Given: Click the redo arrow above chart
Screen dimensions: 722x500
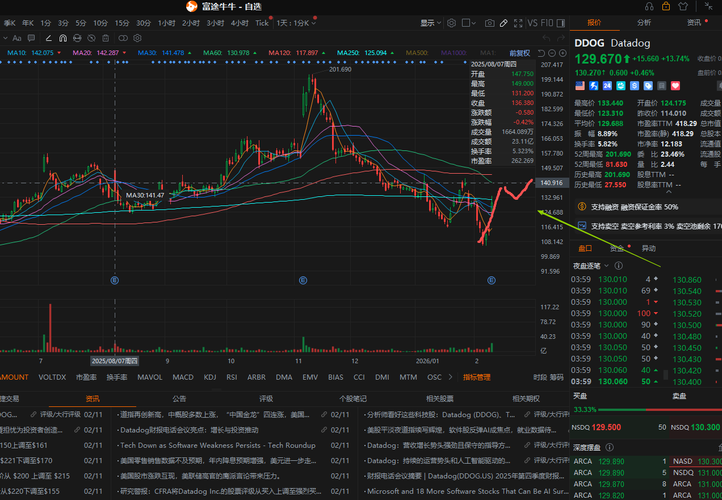Looking at the screenshot, I should [560, 38].
